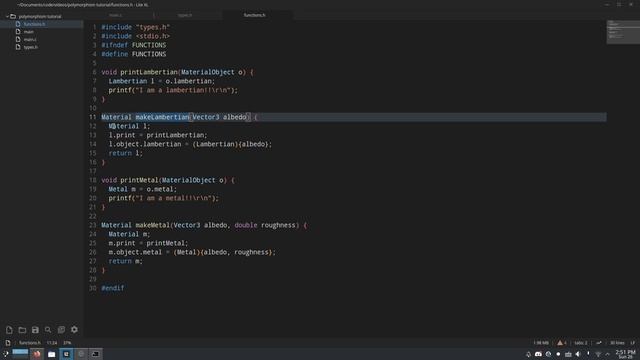
Task: Click the Discord icon in the system tray
Action: pyautogui.click(x=538, y=354)
